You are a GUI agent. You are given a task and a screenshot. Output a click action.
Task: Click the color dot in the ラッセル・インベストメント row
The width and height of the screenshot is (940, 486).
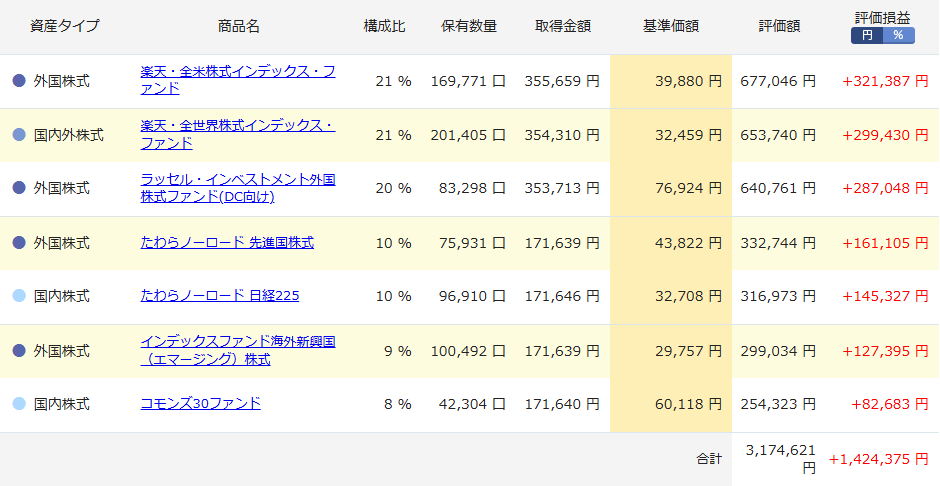click(19, 188)
